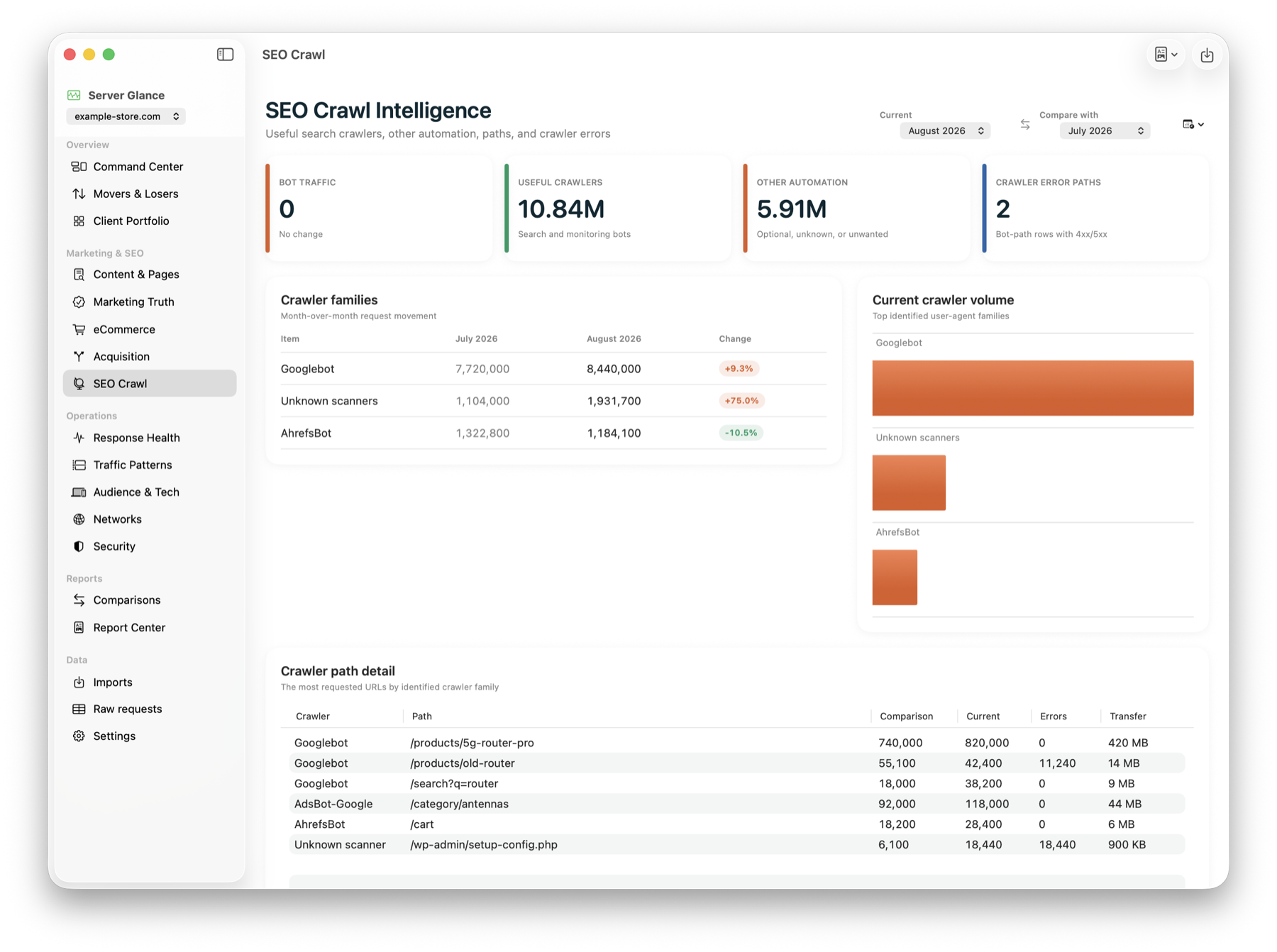Viewport: 1277px width, 952px height.
Task: Click the Client Portfolio grid icon
Action: (x=79, y=221)
